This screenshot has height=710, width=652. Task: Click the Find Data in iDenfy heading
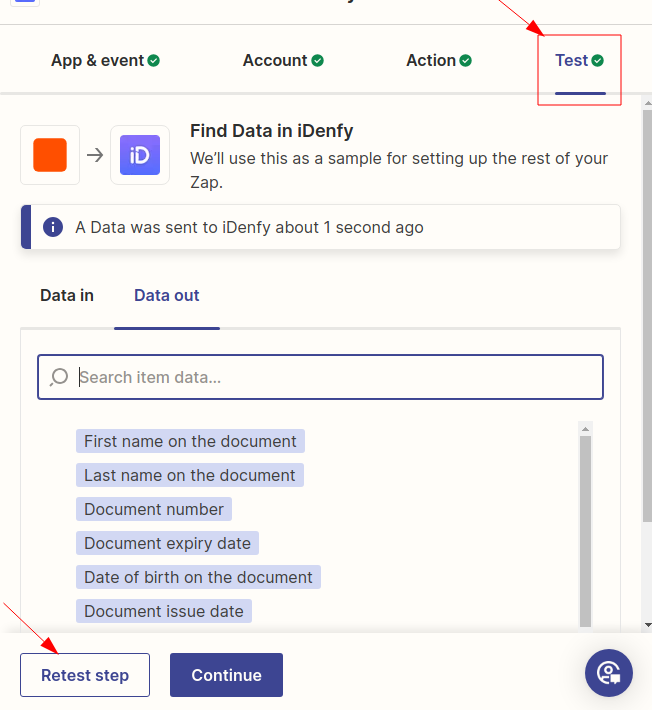(x=271, y=131)
